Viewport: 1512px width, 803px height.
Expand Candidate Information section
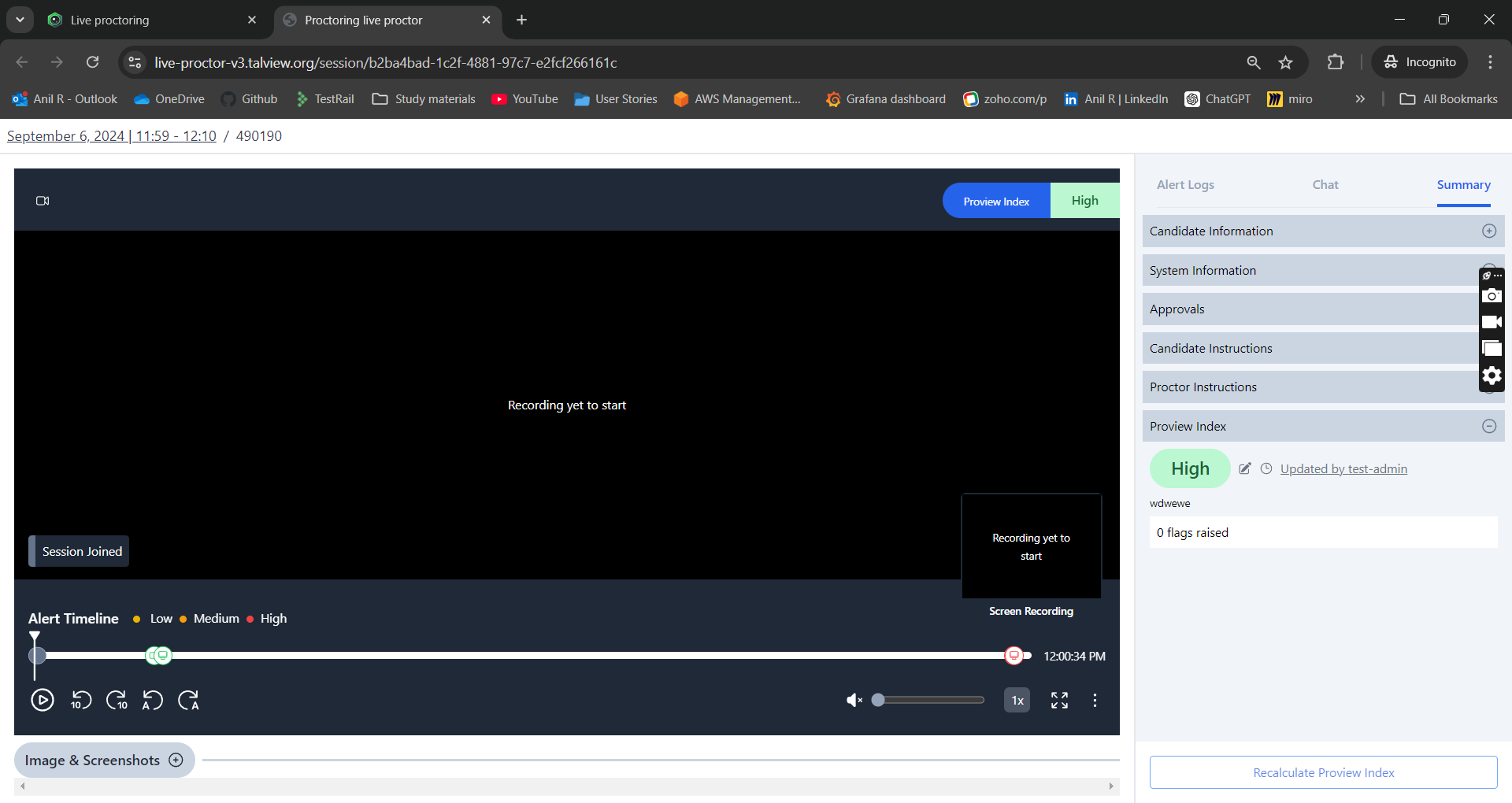pyautogui.click(x=1323, y=231)
